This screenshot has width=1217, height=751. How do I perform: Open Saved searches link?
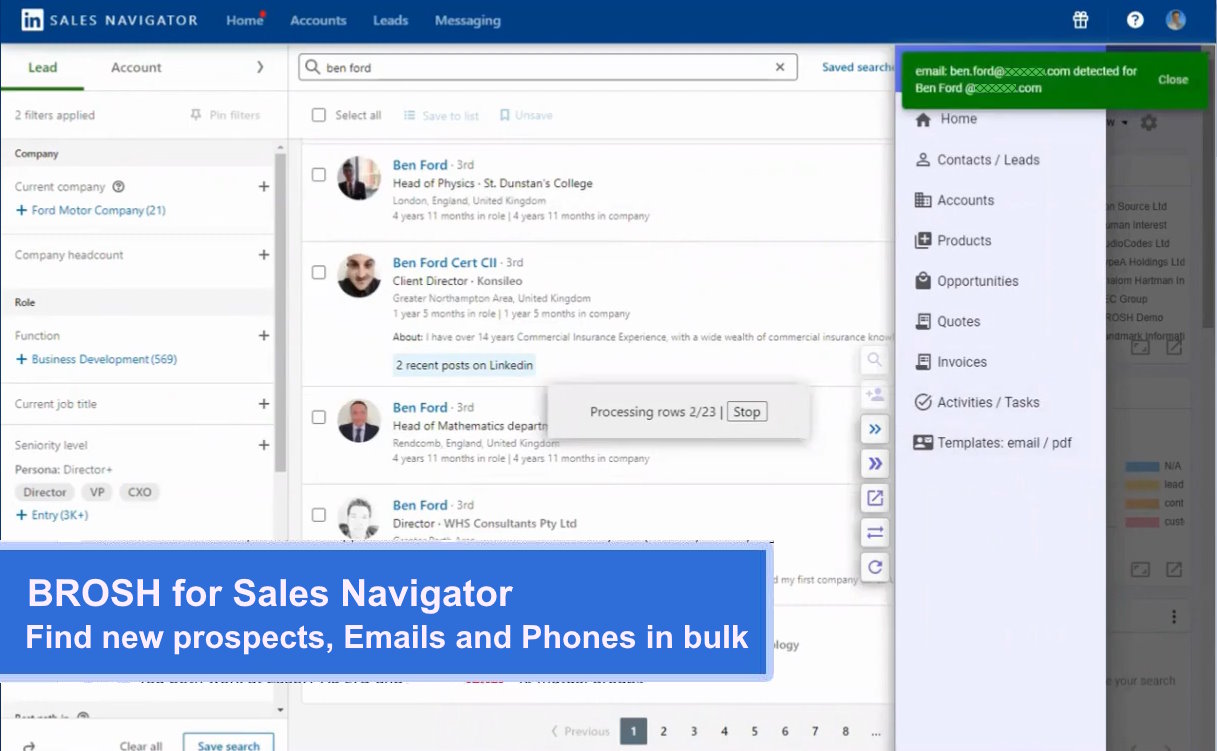(858, 67)
